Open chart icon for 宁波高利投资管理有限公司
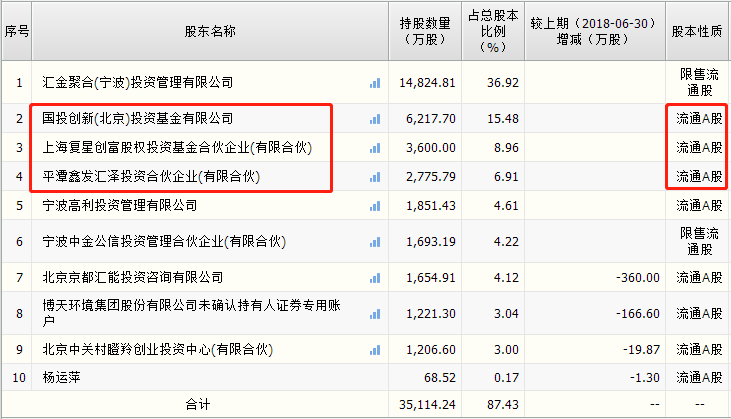This screenshot has height=419, width=731. click(x=375, y=206)
